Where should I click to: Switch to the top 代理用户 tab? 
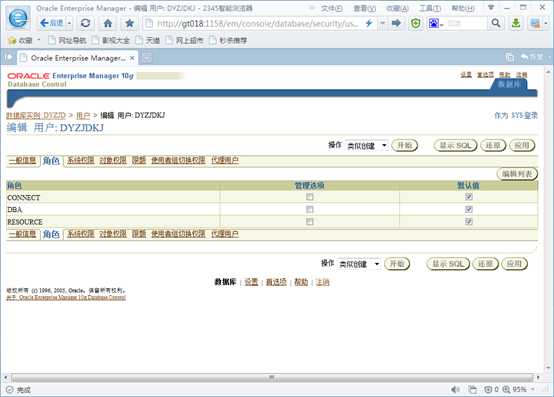click(225, 160)
